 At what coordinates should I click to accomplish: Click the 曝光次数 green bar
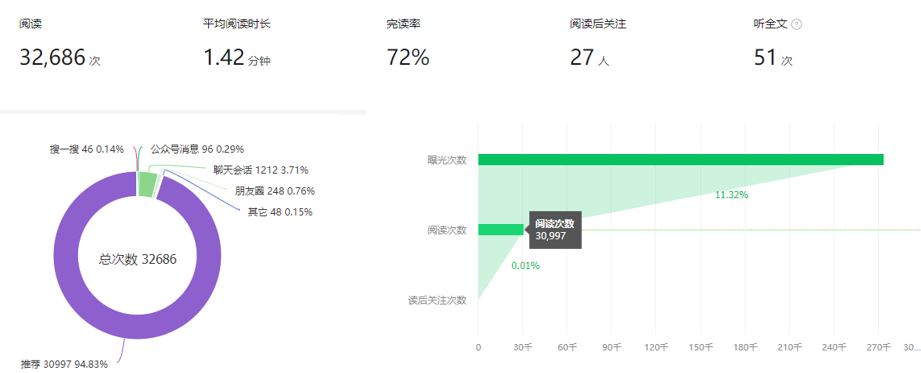tap(681, 160)
